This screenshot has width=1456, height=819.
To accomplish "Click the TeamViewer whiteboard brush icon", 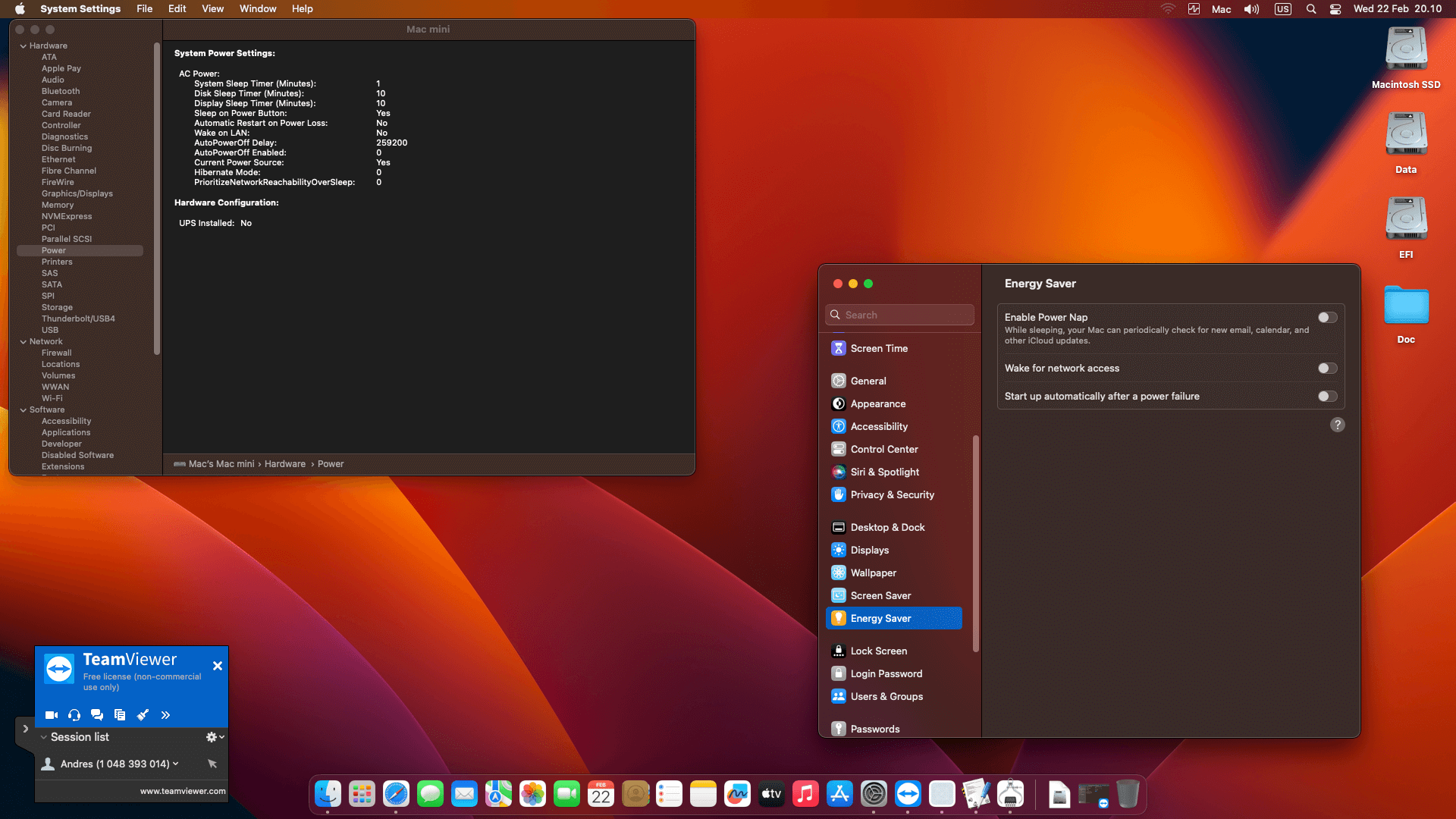I will pyautogui.click(x=143, y=715).
